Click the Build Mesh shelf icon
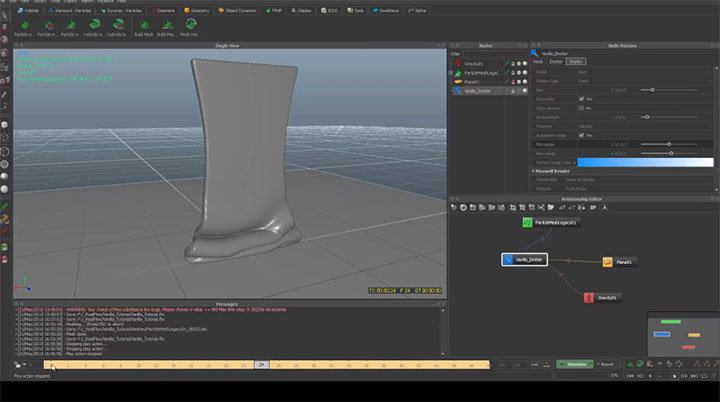Screen dimensions: 720x402 coord(144,27)
